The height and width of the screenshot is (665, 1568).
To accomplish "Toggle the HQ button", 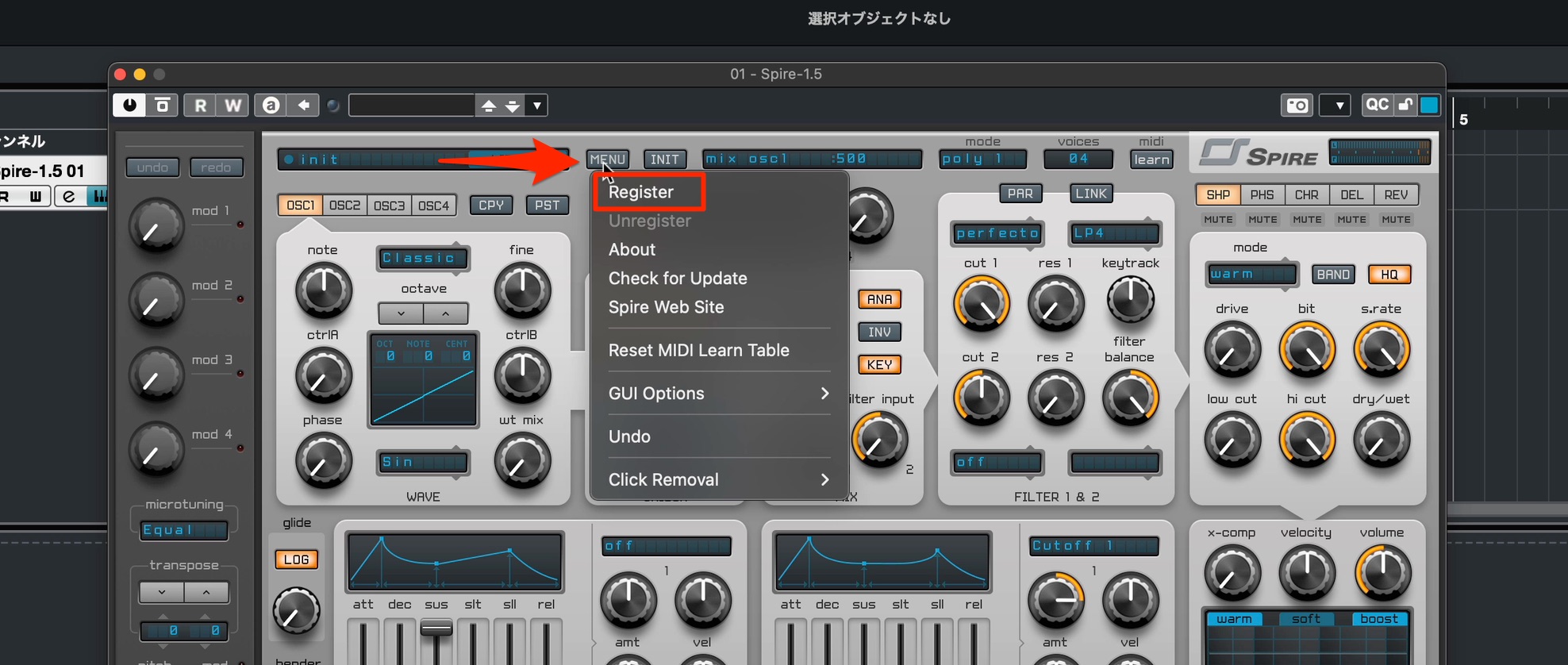I will pyautogui.click(x=1389, y=275).
